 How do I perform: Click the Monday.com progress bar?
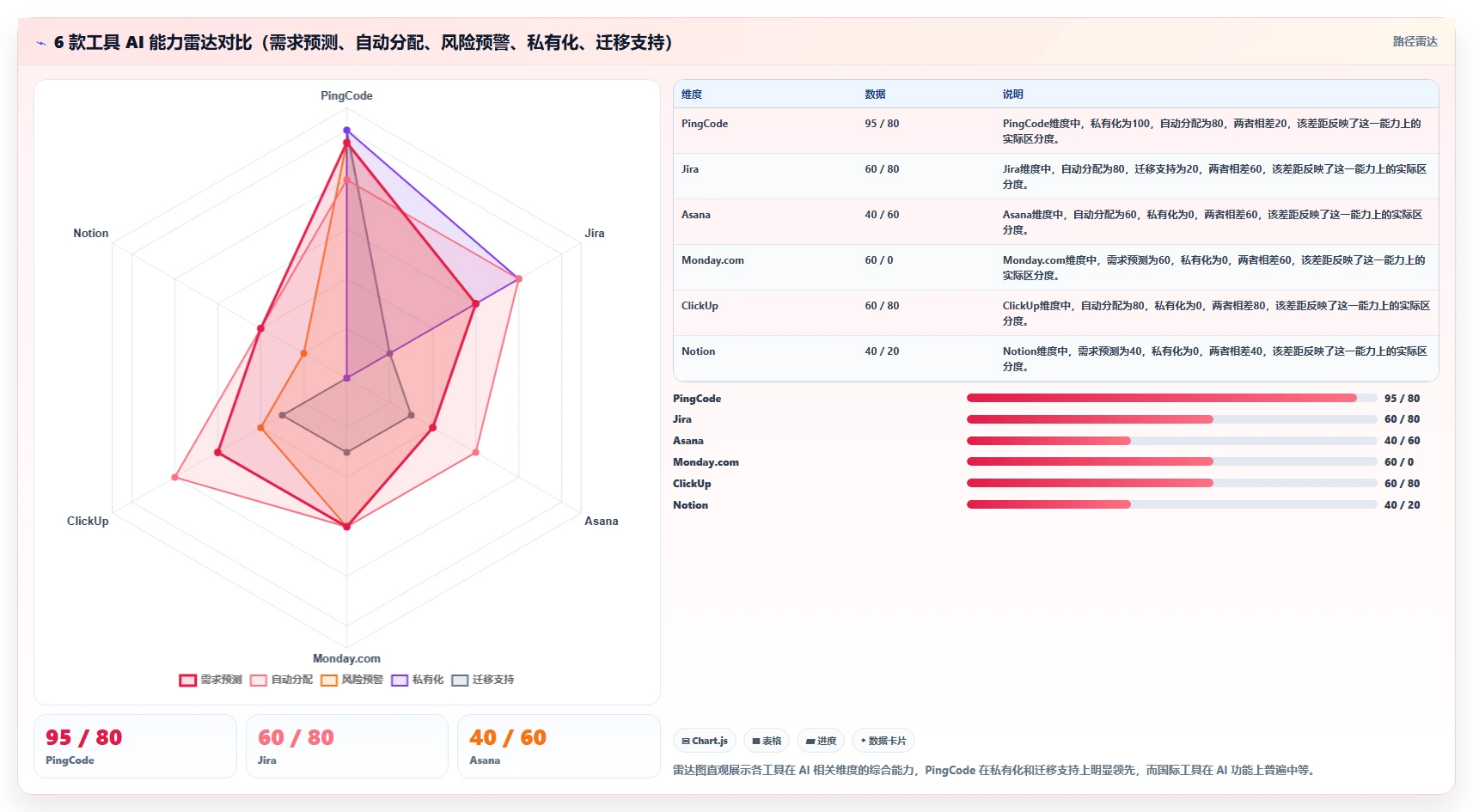coord(1172,461)
